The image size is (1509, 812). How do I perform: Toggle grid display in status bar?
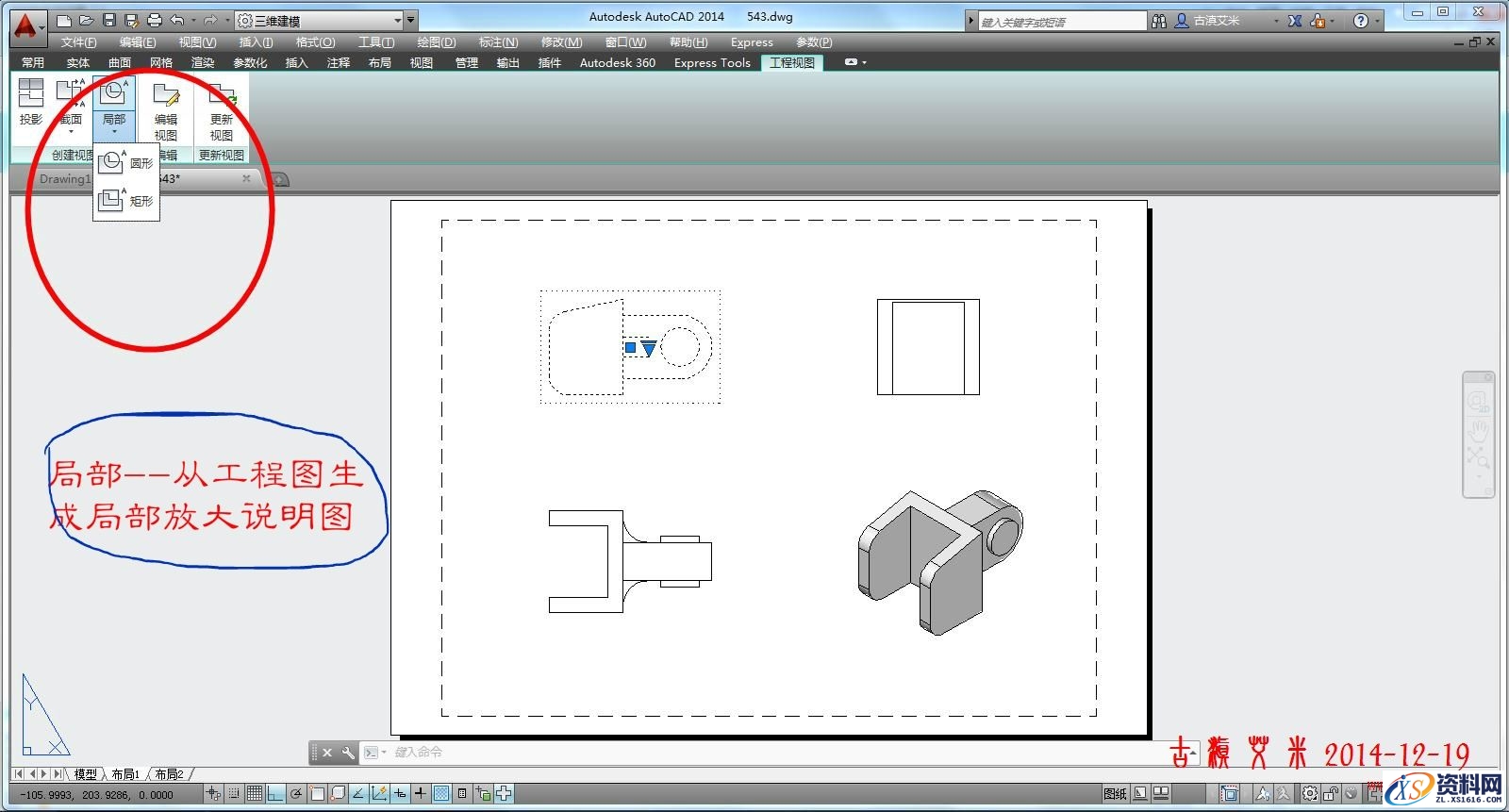pyautogui.click(x=255, y=794)
